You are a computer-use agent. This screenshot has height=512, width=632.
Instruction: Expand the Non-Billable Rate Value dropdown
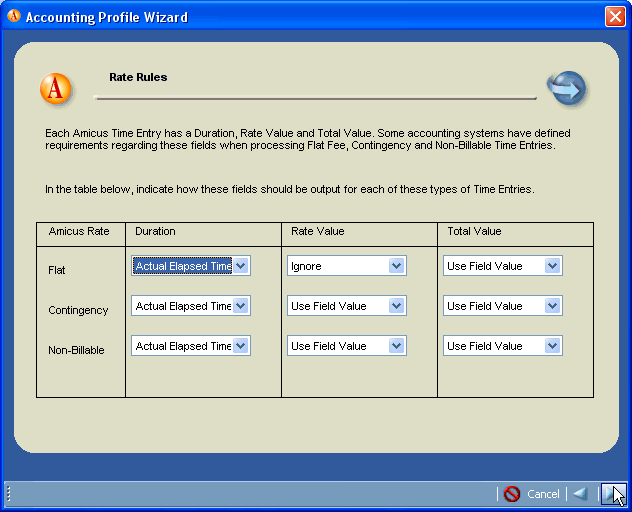pyautogui.click(x=396, y=346)
